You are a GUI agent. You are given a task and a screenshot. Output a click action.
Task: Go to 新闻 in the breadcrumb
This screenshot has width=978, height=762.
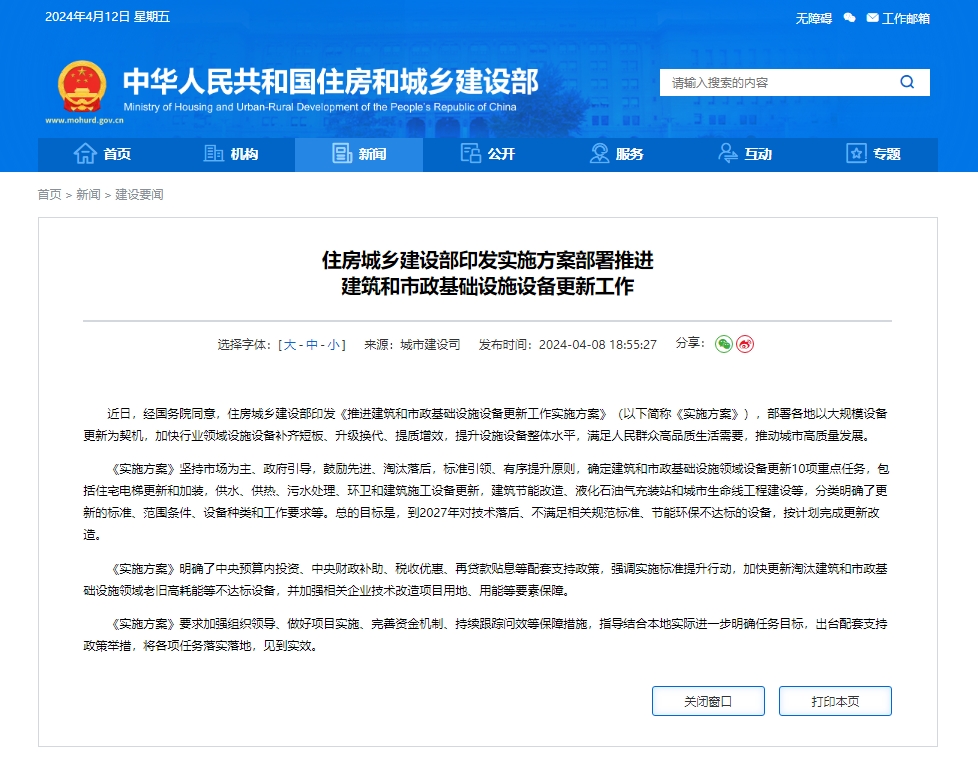pyautogui.click(x=88, y=195)
